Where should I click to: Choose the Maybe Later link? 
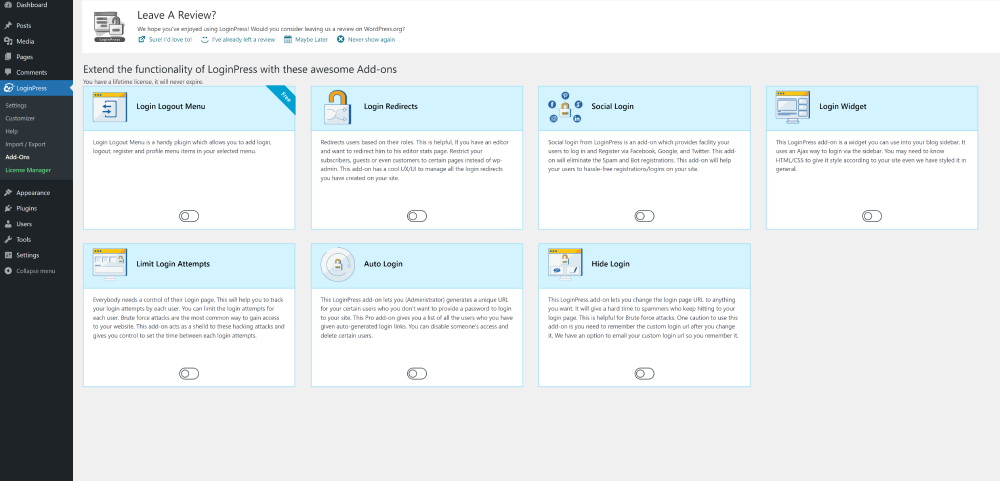point(311,40)
